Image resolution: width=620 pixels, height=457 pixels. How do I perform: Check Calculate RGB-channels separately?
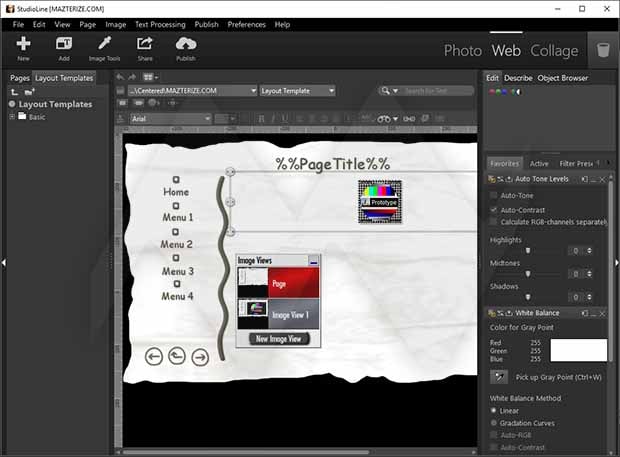493,222
